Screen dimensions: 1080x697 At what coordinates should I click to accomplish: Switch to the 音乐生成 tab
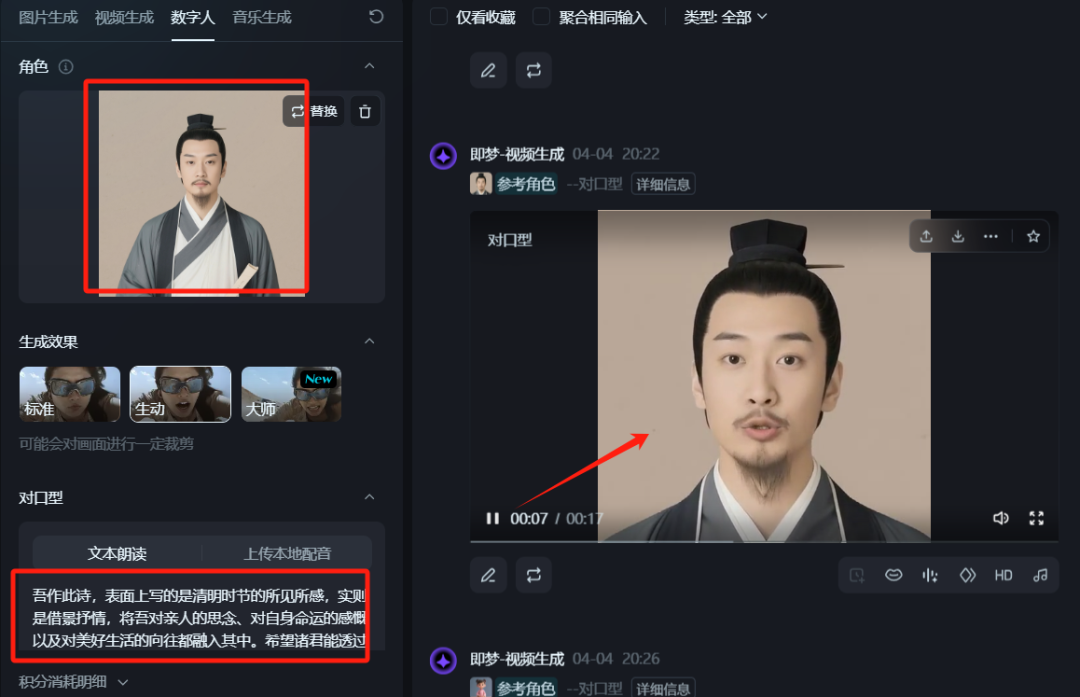(260, 17)
